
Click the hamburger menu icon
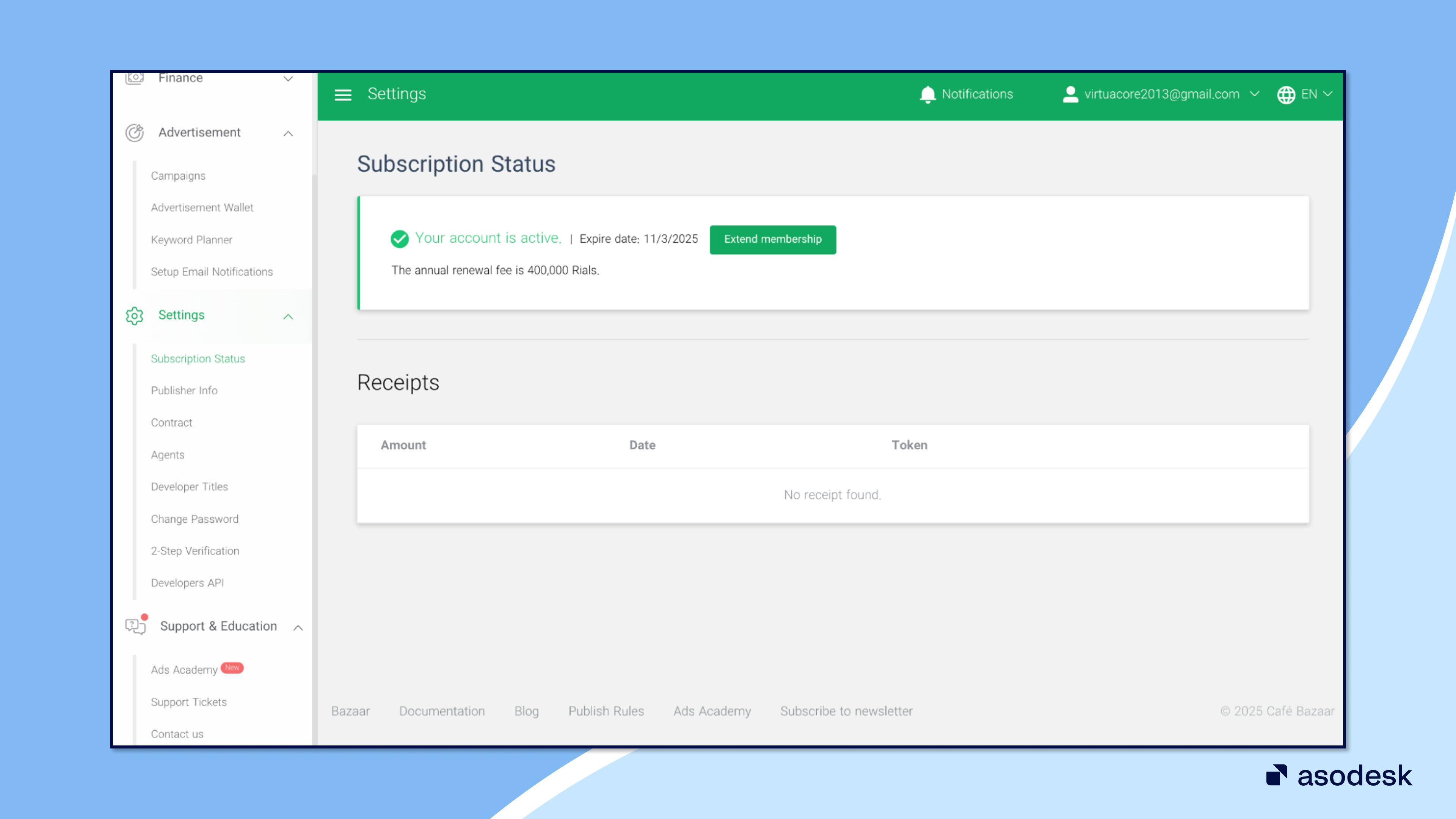pos(342,94)
